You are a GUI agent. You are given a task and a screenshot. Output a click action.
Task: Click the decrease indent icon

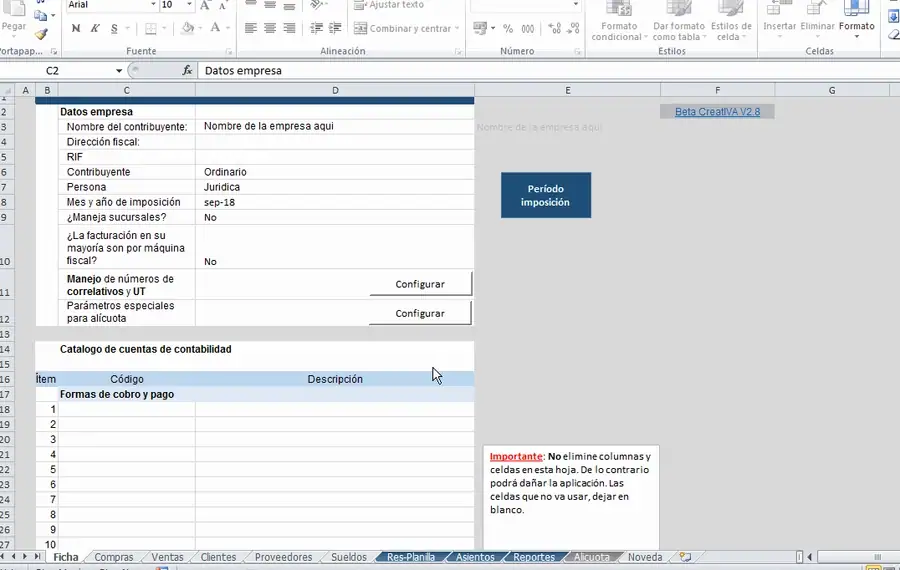coord(316,28)
